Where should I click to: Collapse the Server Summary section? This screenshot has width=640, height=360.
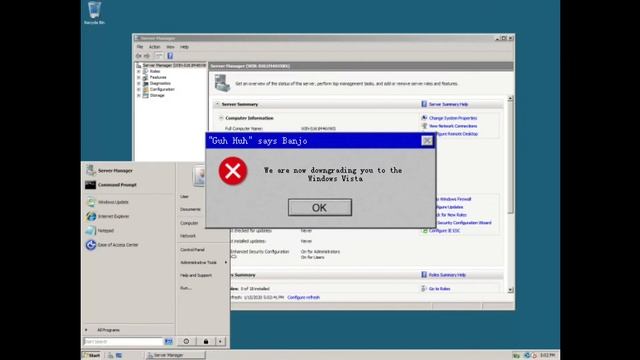click(217, 104)
